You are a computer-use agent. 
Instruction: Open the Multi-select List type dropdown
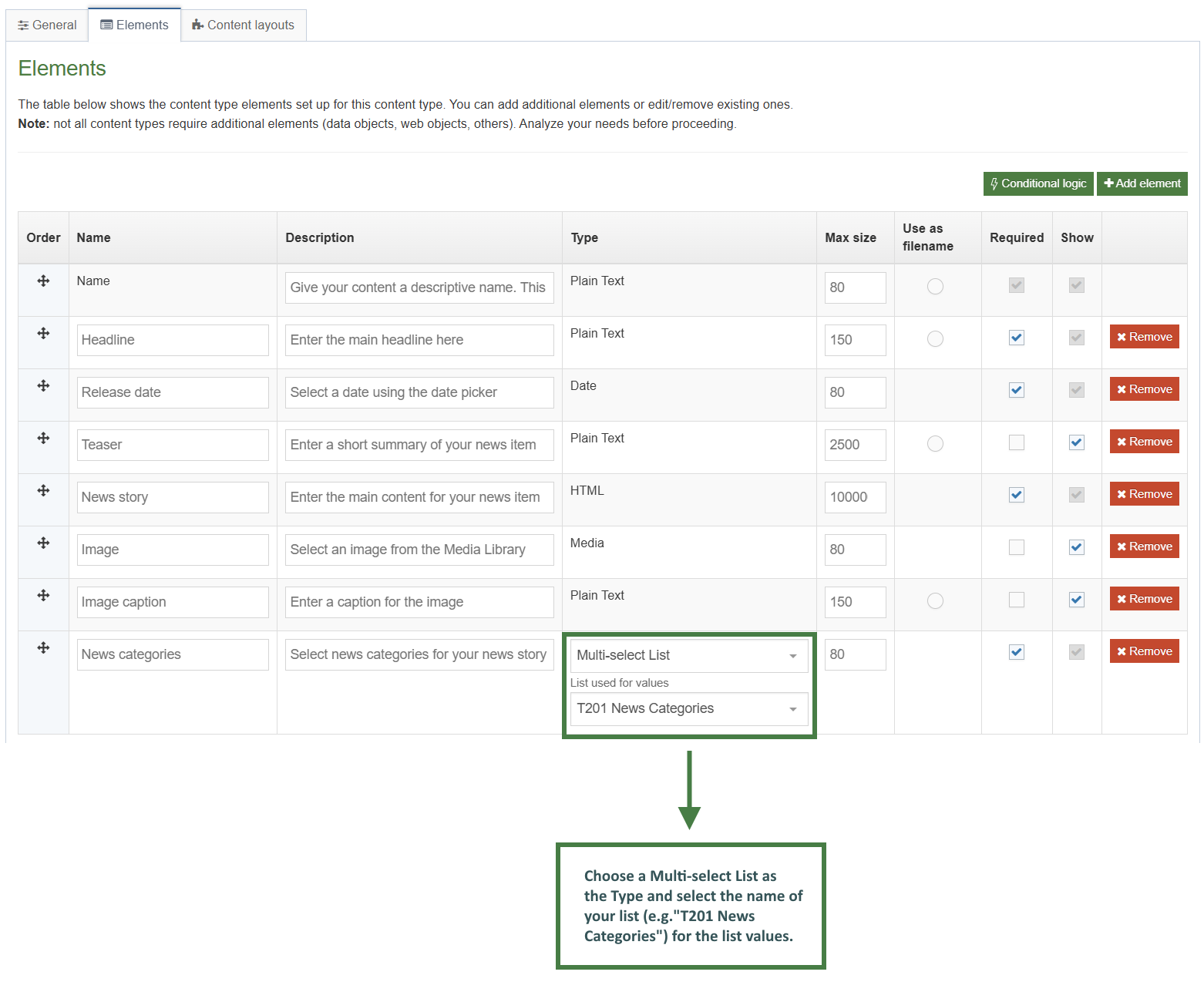(688, 655)
